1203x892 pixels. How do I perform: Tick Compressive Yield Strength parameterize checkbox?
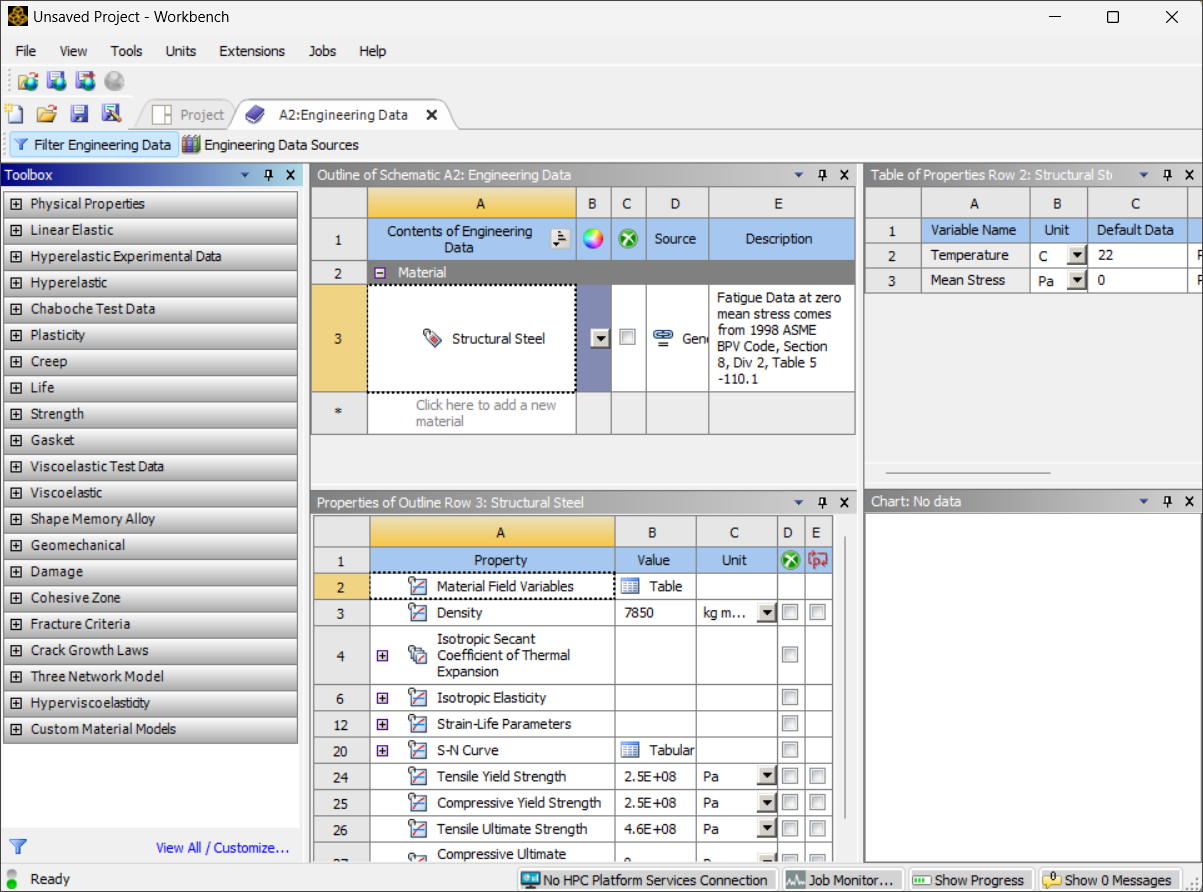[x=818, y=802]
